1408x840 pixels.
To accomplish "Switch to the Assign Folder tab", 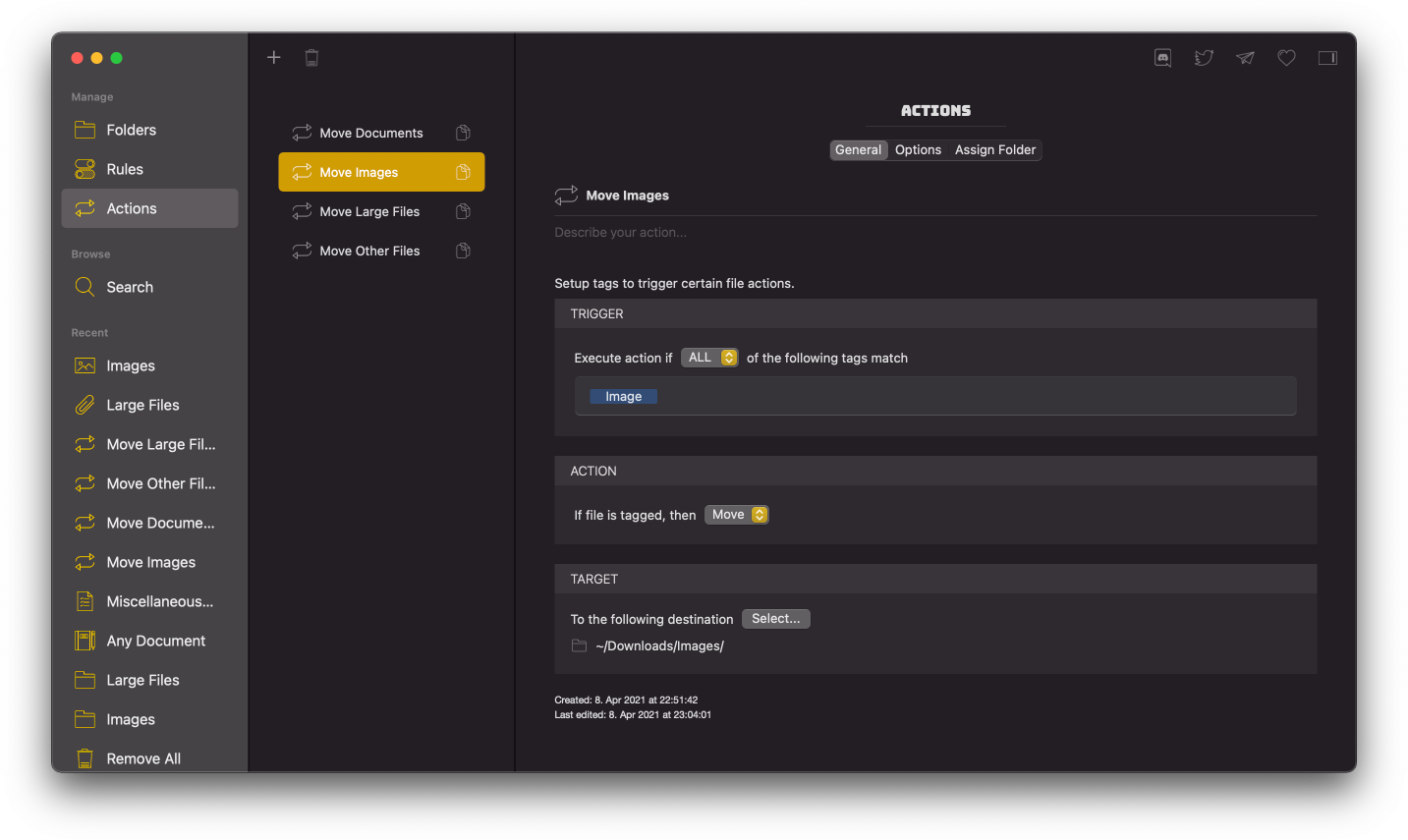I will [x=994, y=150].
